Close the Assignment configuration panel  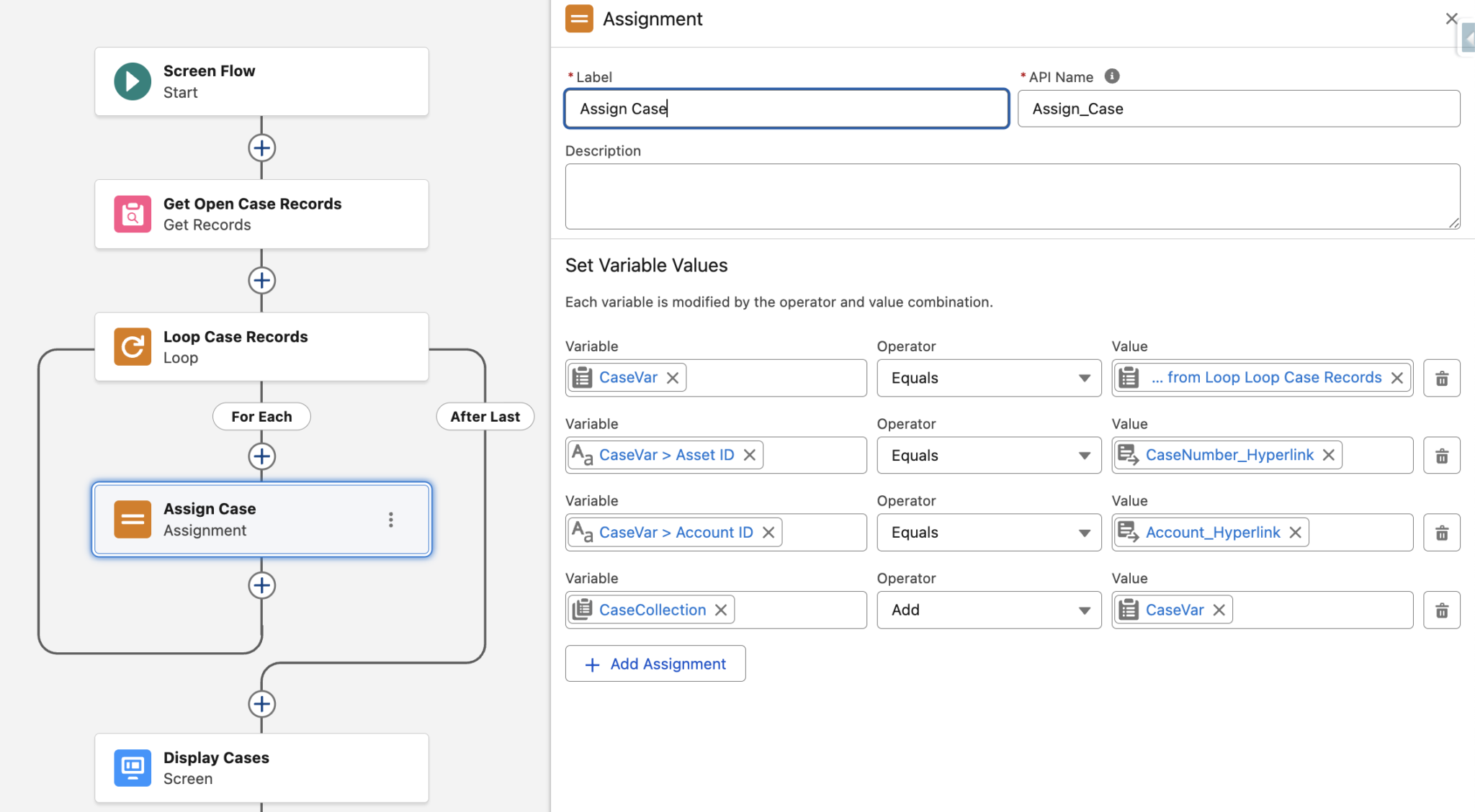1451,19
